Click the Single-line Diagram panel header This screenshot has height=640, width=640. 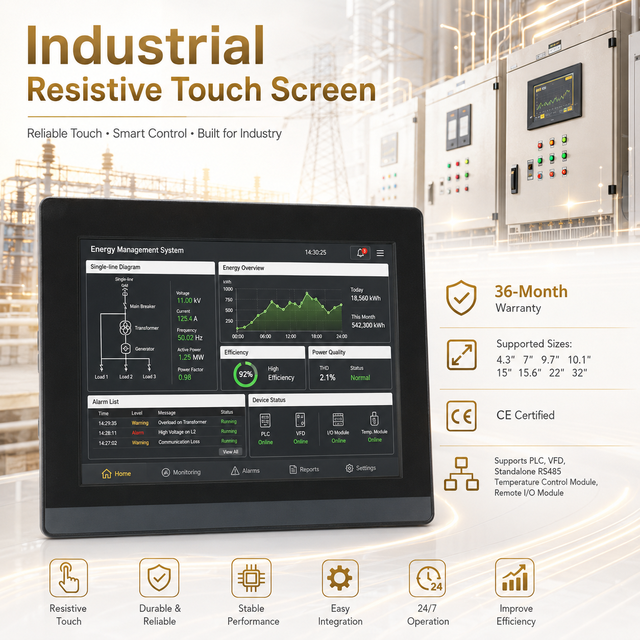pos(150,267)
